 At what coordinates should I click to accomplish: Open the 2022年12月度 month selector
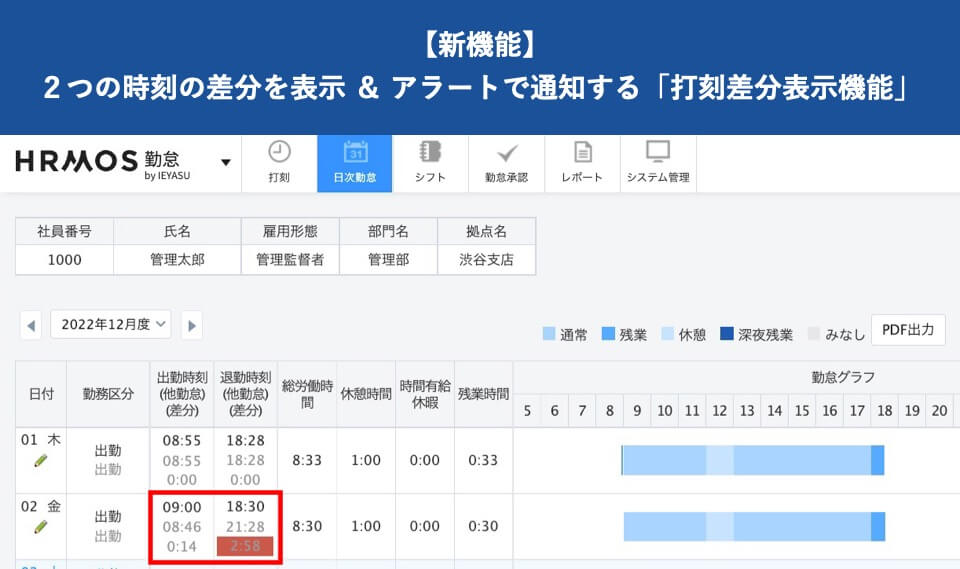click(x=111, y=325)
